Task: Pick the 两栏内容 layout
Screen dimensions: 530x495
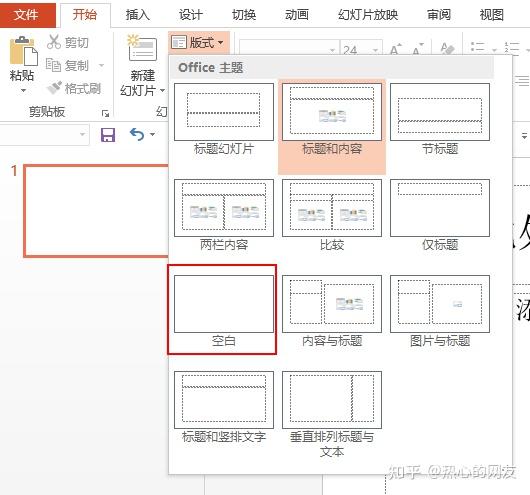Action: (x=224, y=215)
